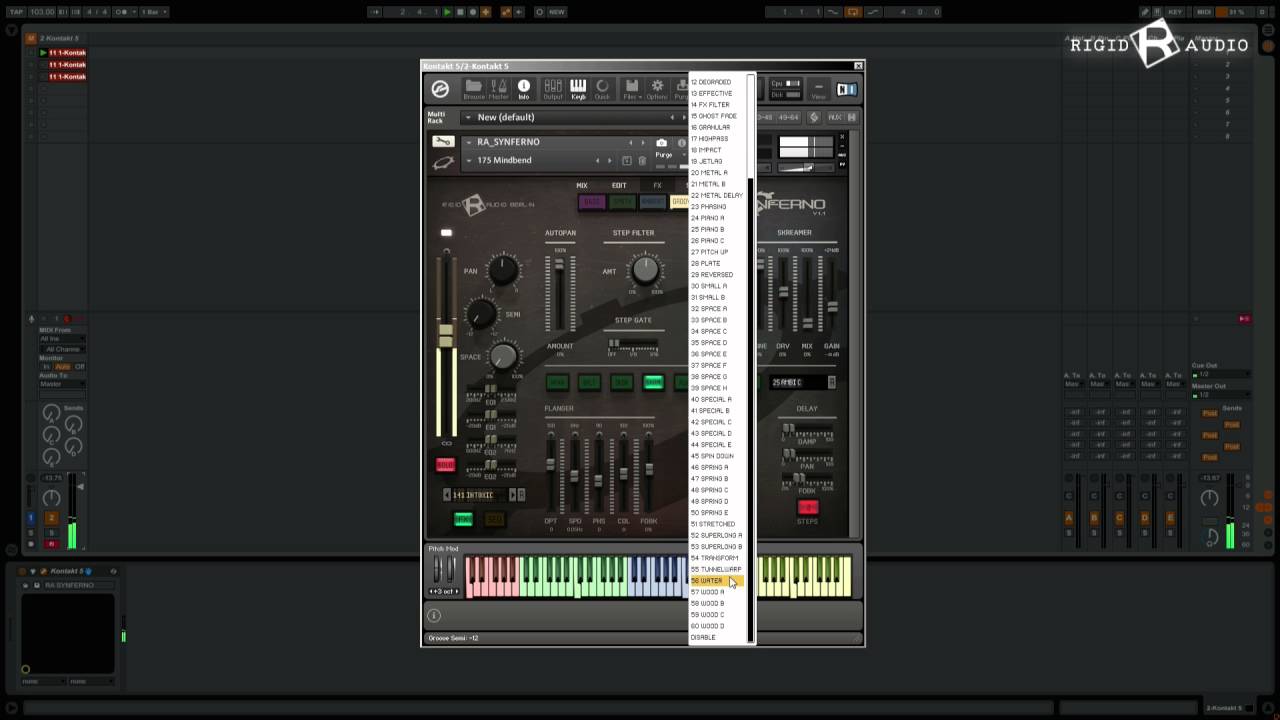Click the Ableton play button
This screenshot has width=1280, height=720.
(447, 12)
